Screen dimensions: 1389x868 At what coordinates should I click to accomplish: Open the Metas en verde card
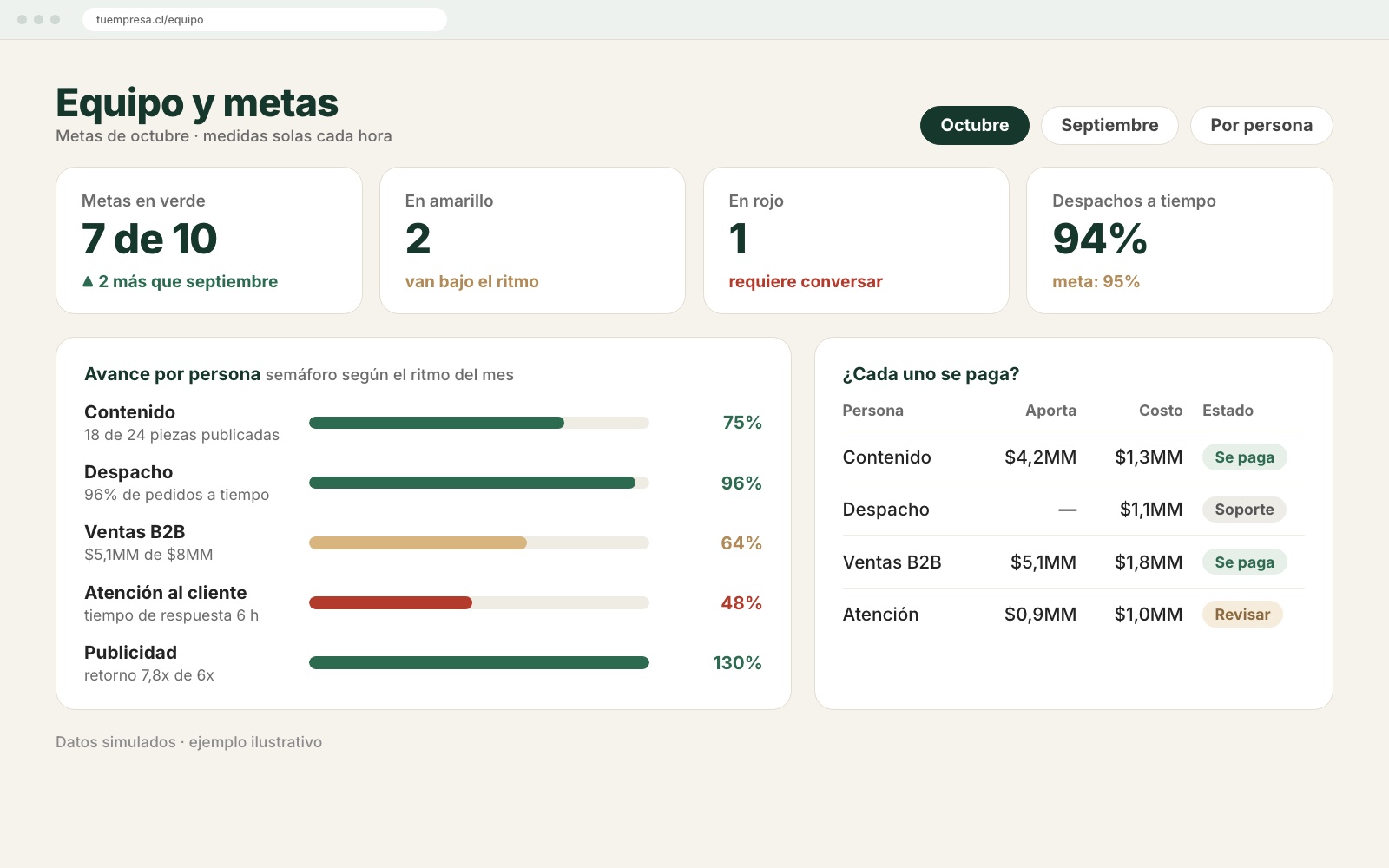click(209, 240)
